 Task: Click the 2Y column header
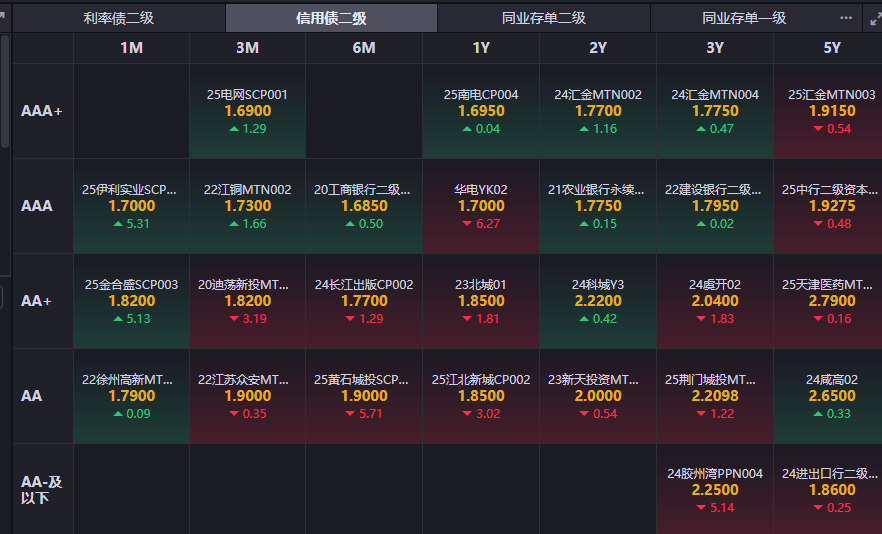coord(598,48)
